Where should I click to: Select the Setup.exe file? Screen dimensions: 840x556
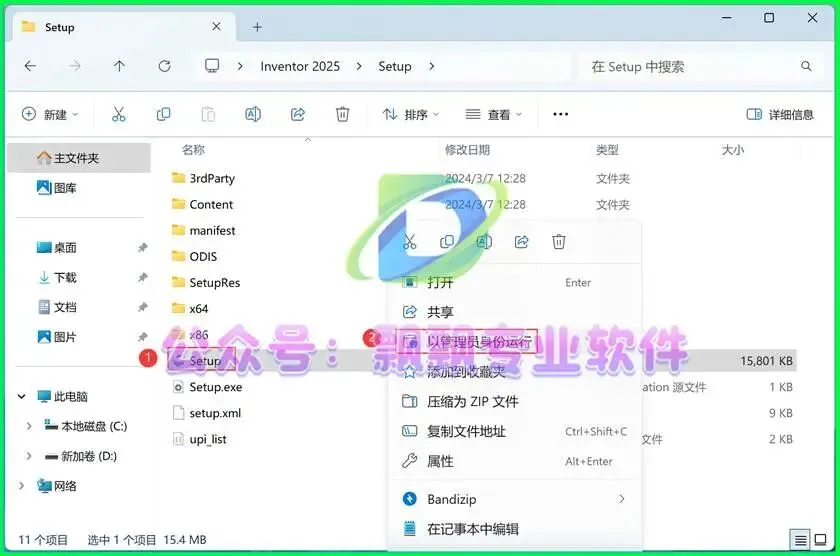[x=207, y=387]
